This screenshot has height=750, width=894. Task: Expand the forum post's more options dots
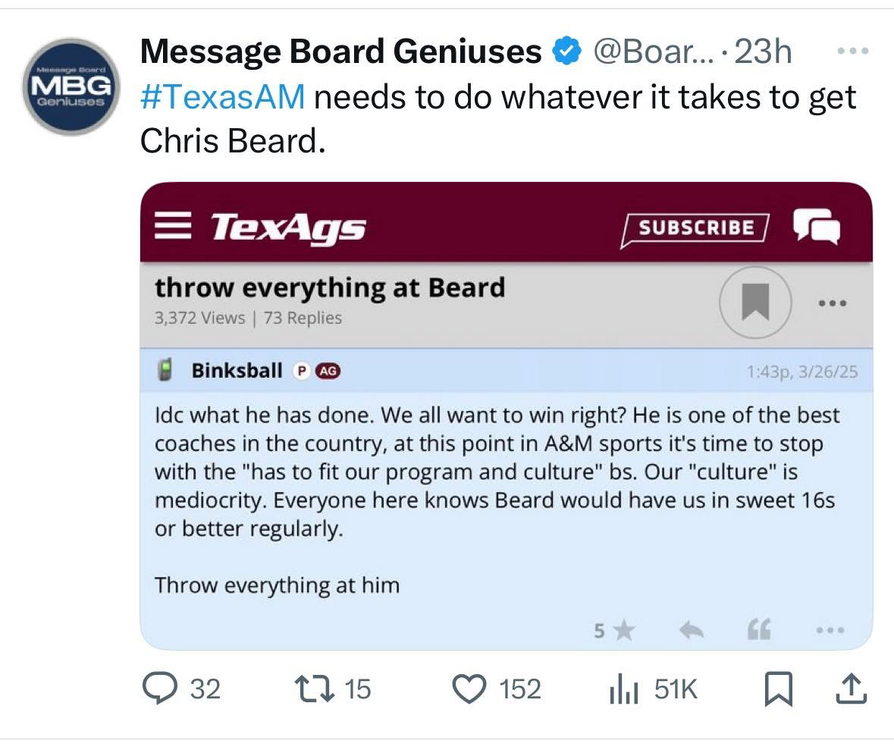[830, 630]
